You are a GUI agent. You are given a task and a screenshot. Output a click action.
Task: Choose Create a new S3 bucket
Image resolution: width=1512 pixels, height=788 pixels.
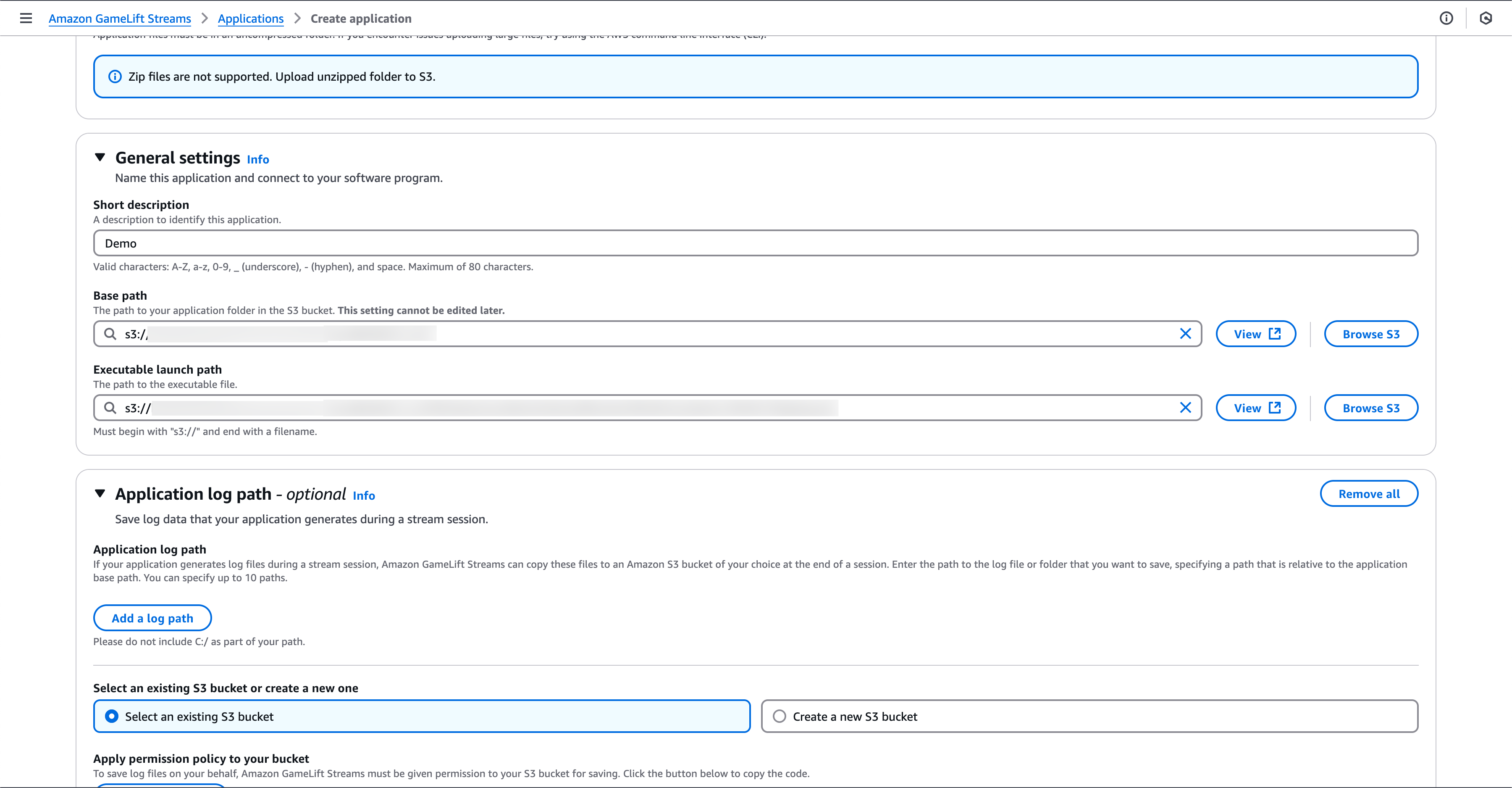pyautogui.click(x=780, y=717)
